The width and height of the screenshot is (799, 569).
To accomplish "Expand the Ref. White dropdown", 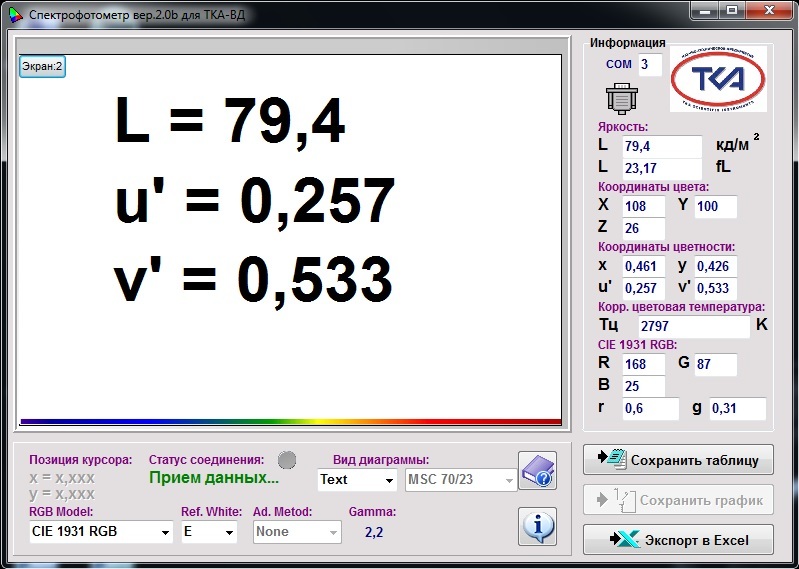I will (x=208, y=532).
